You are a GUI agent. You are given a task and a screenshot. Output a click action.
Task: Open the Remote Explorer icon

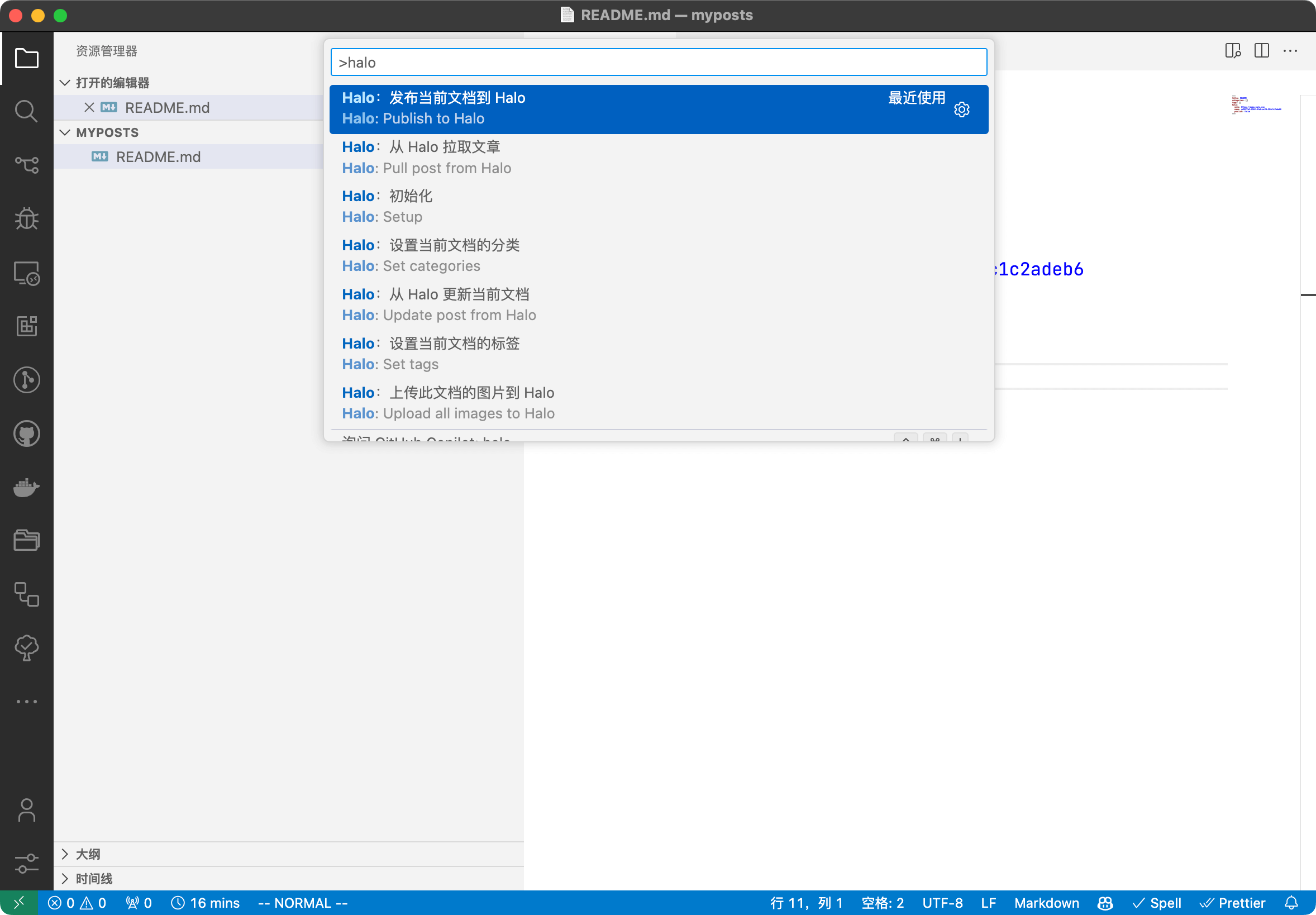(x=26, y=273)
